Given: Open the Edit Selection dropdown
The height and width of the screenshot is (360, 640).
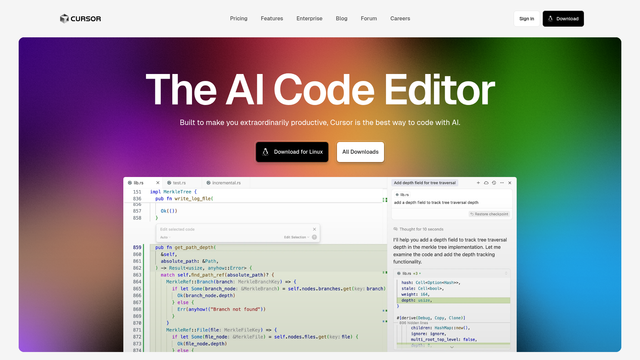Looking at the screenshot, I should (x=296, y=237).
